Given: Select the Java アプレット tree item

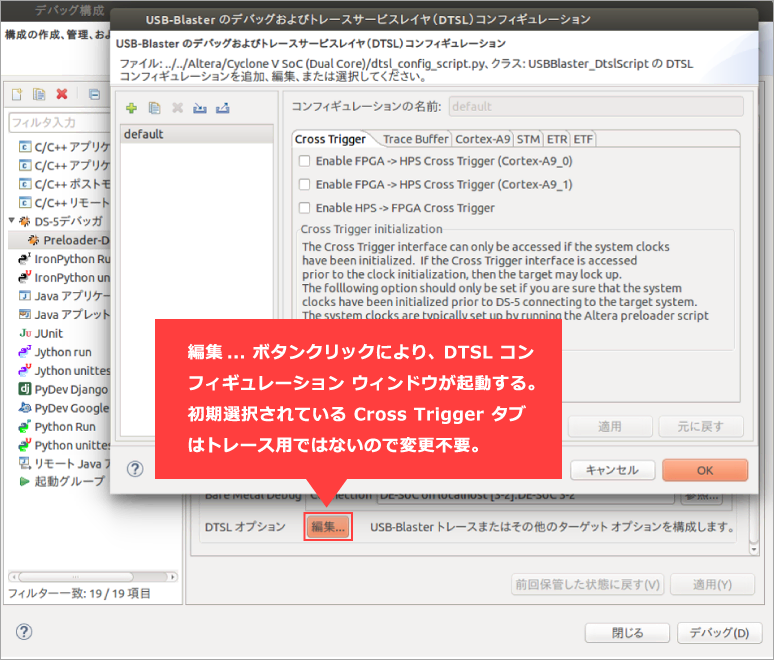Looking at the screenshot, I should coord(64,314).
